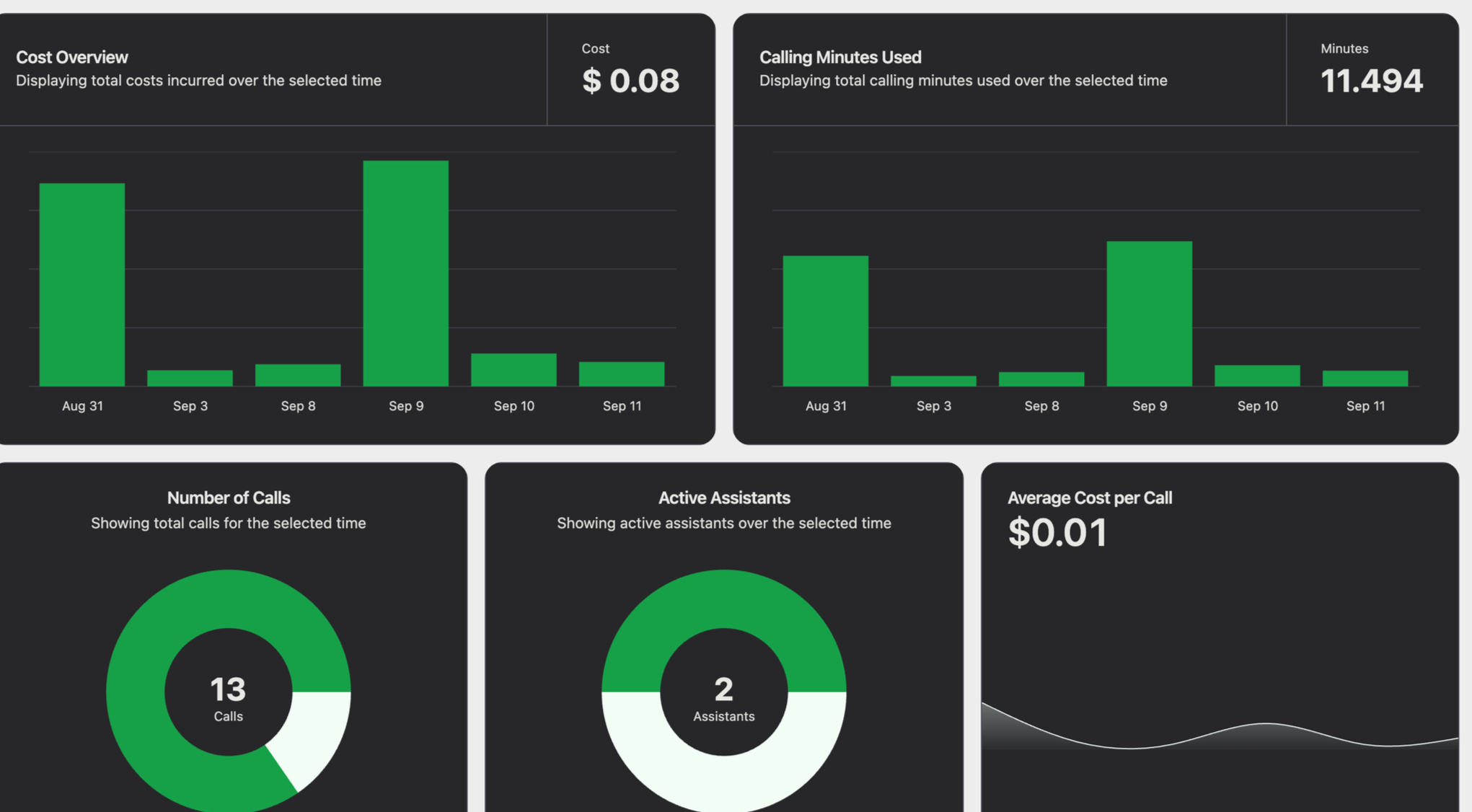Click the $0.01 average cost value
Viewport: 1472px width, 812px height.
[x=1057, y=533]
